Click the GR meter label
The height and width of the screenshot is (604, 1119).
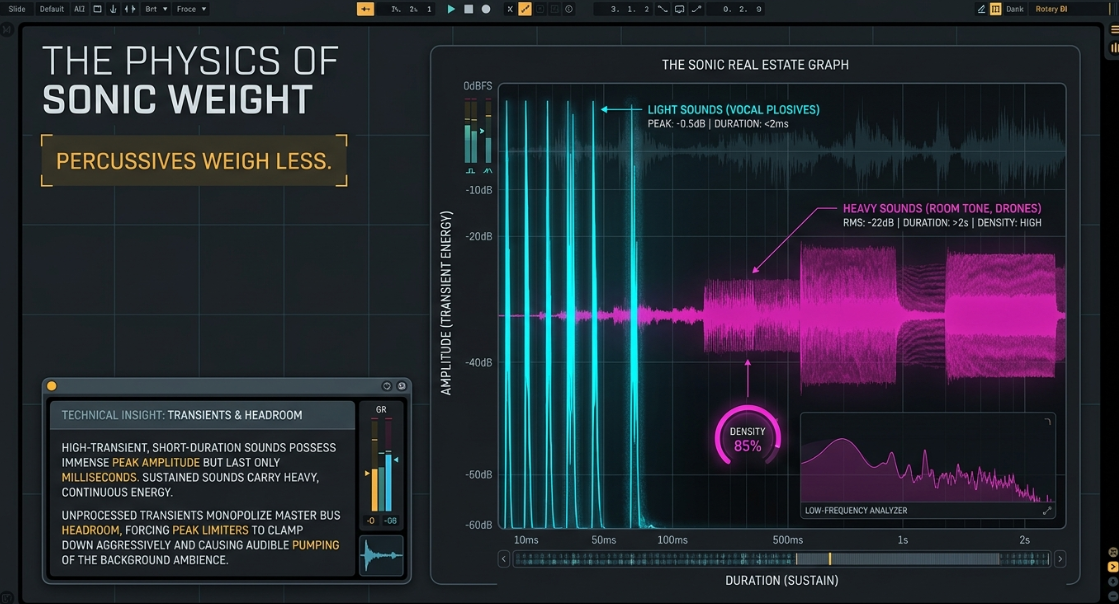coord(381,410)
